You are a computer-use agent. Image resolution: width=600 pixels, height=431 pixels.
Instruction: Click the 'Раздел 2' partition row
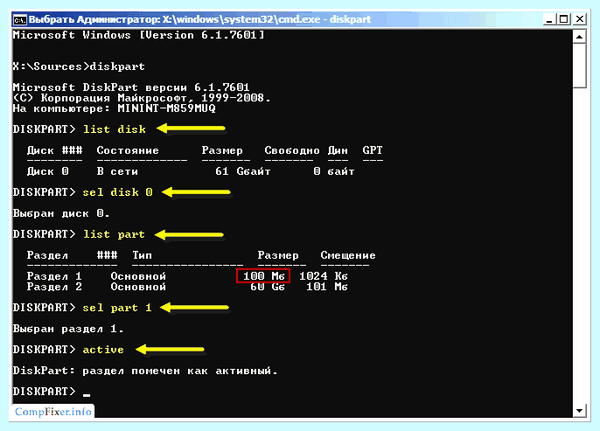pyautogui.click(x=187, y=287)
